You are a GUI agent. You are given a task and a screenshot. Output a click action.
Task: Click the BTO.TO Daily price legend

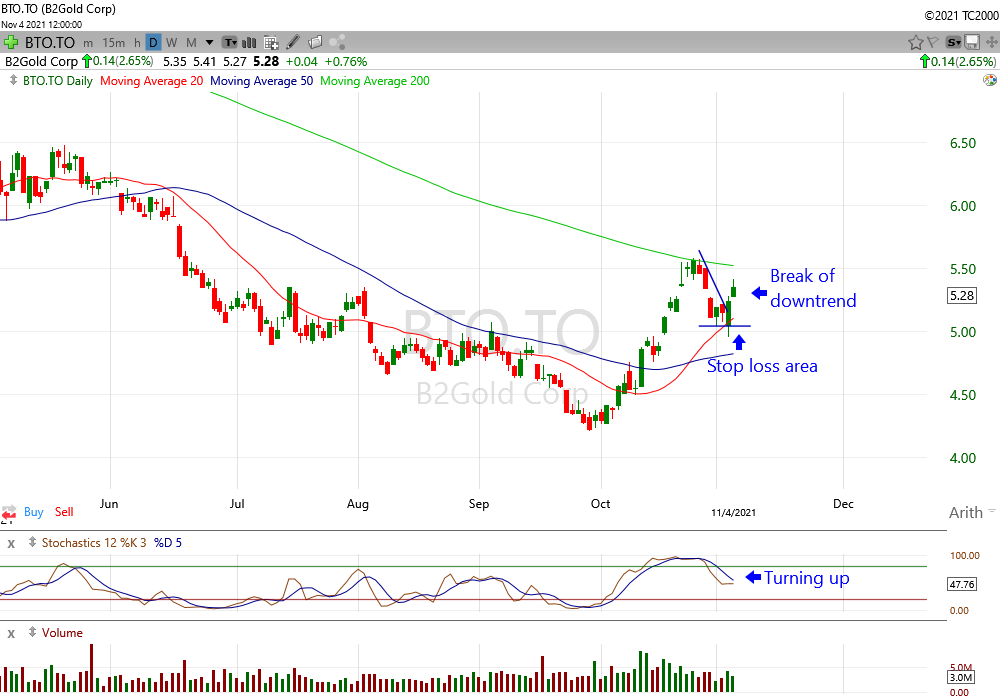coord(57,81)
